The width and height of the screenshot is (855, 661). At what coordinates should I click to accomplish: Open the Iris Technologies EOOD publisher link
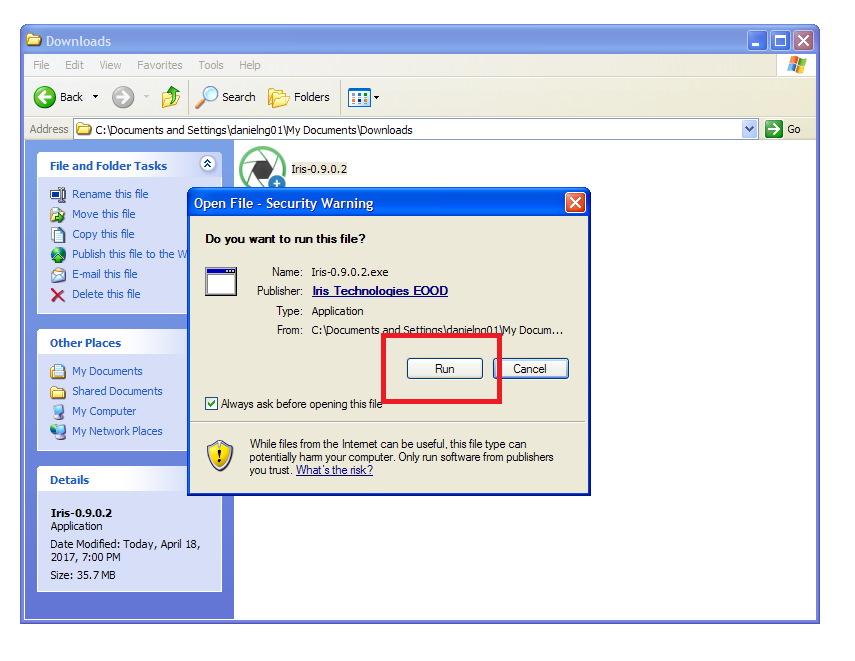coord(380,291)
